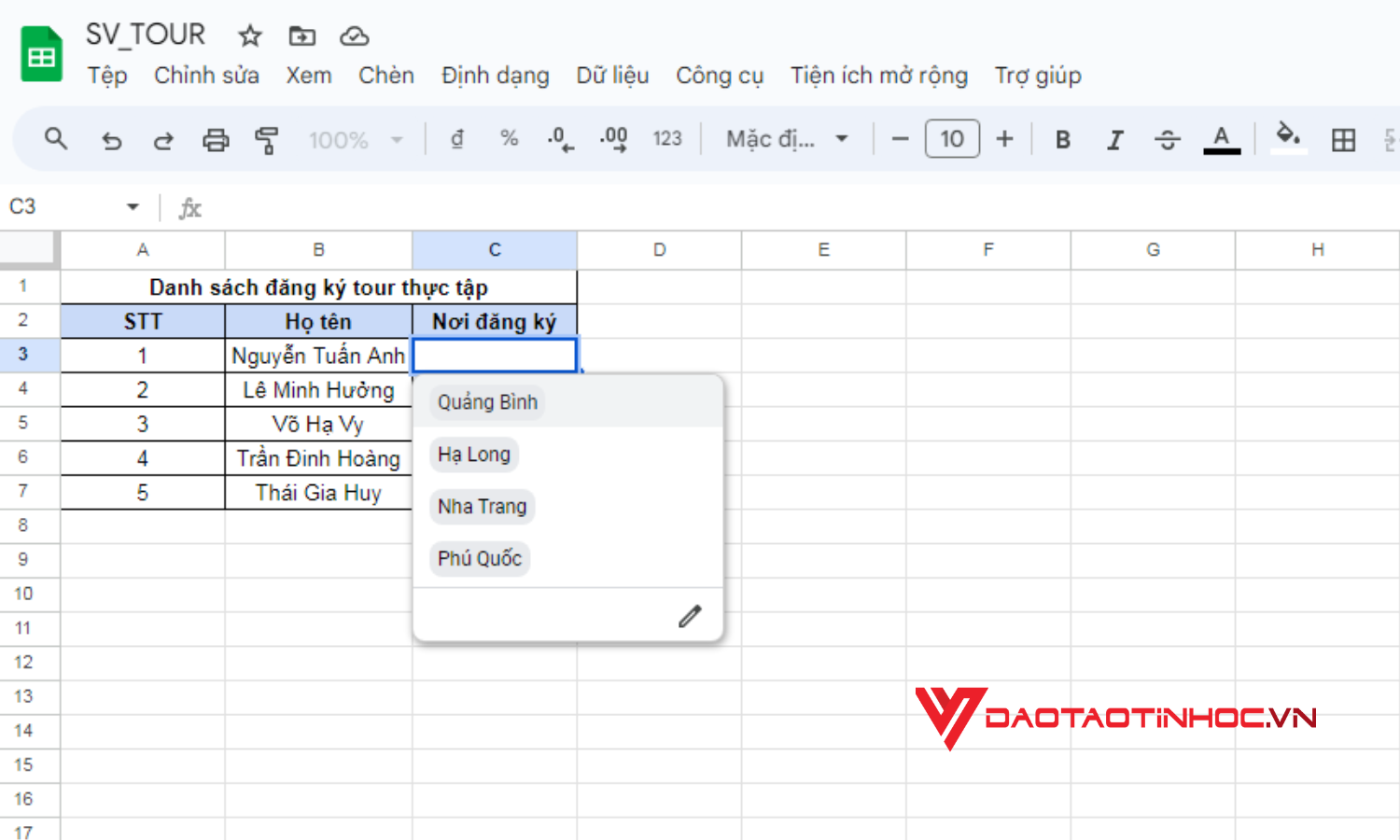The height and width of the screenshot is (840, 1400).
Task: Click the font size input field
Action: [x=952, y=139]
